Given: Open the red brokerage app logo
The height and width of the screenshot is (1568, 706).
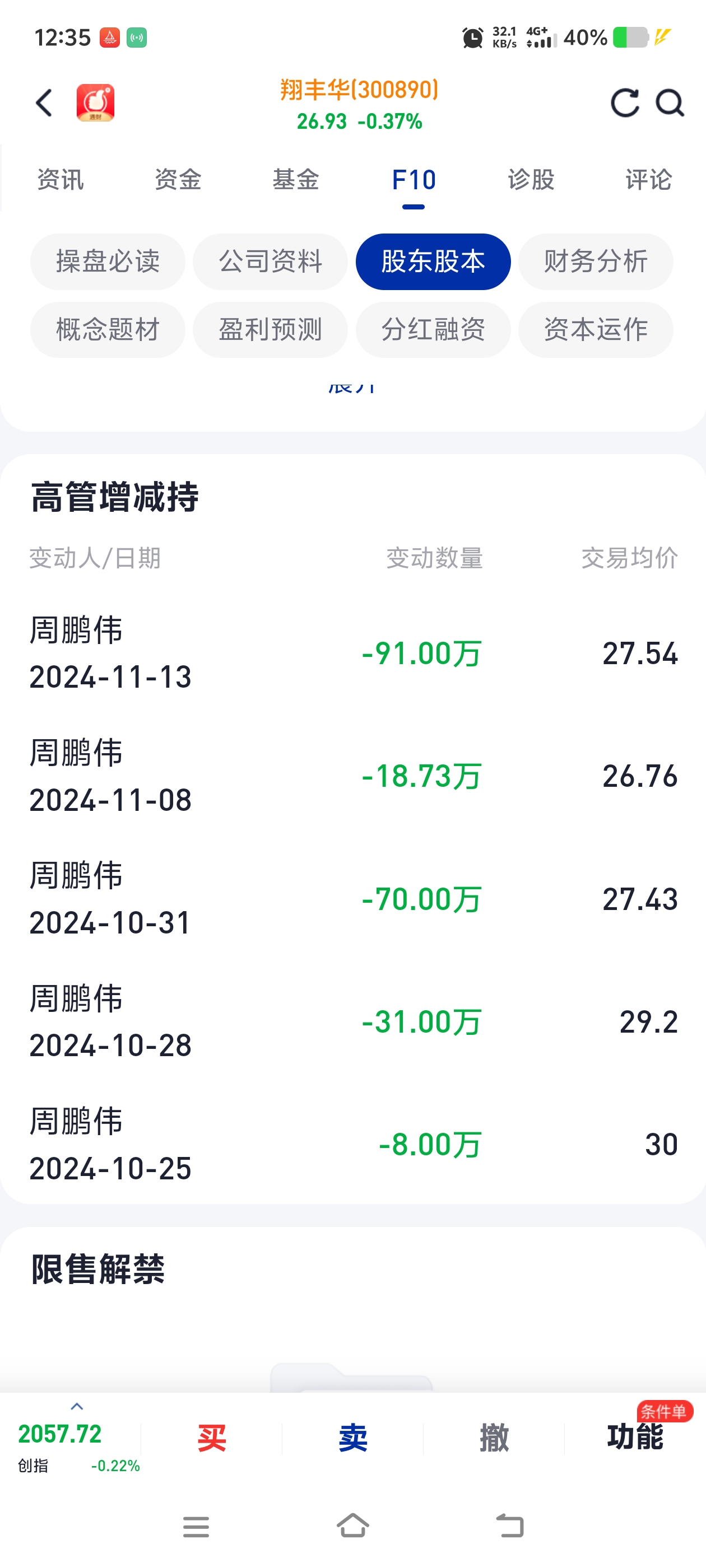Looking at the screenshot, I should click(x=96, y=103).
